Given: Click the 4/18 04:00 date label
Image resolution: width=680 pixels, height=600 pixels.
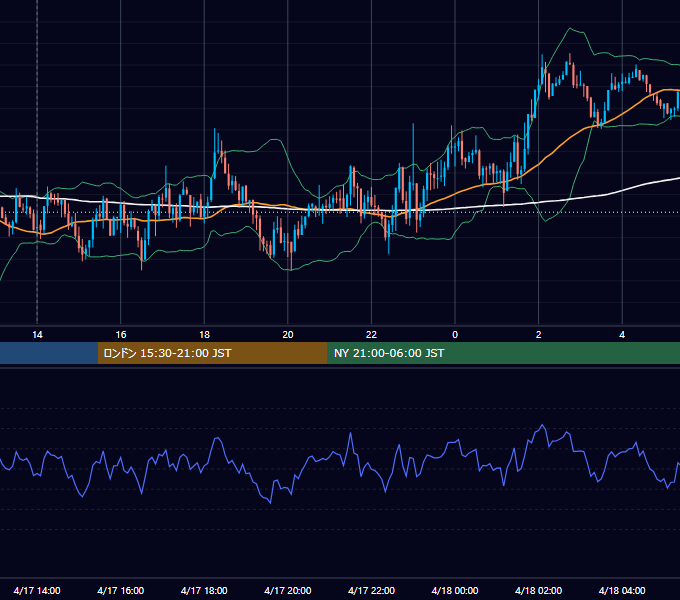Looking at the screenshot, I should pyautogui.click(x=622, y=590).
